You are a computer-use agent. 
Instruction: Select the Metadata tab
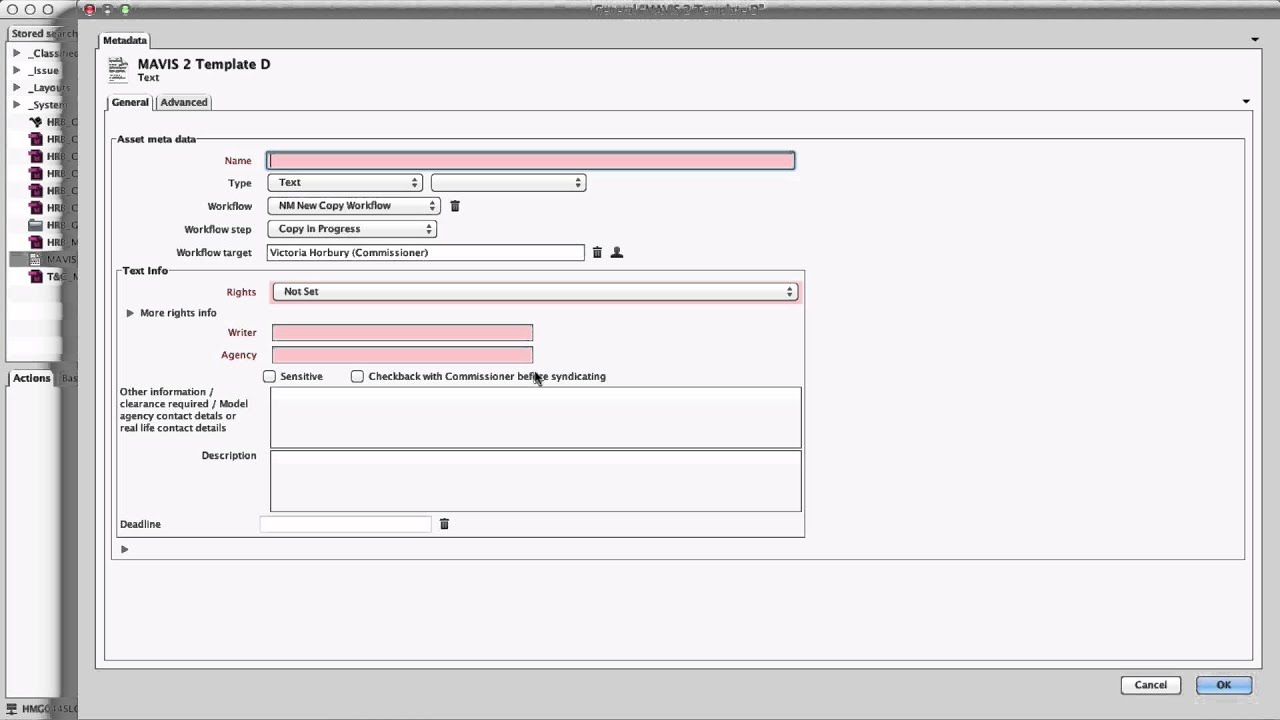coord(124,40)
